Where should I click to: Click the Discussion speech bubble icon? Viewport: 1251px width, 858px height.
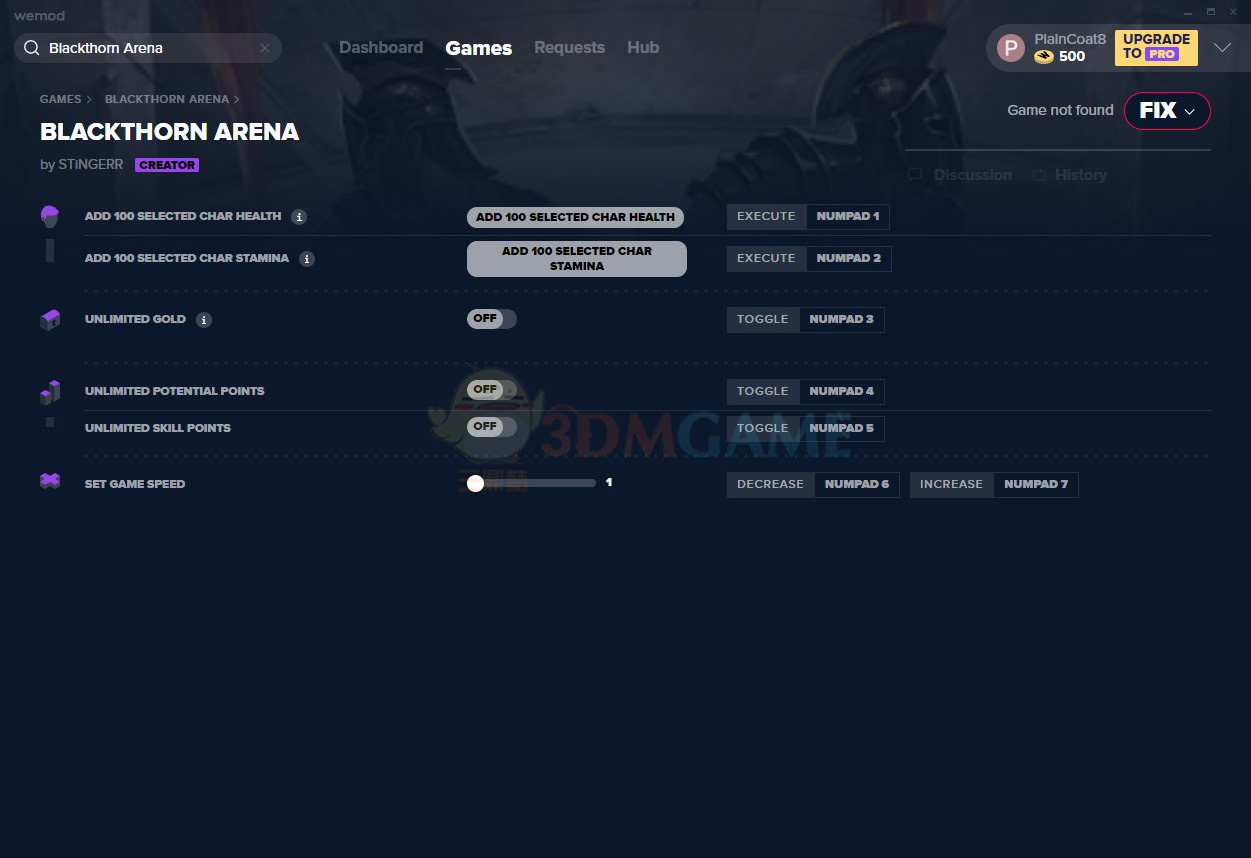tap(915, 175)
